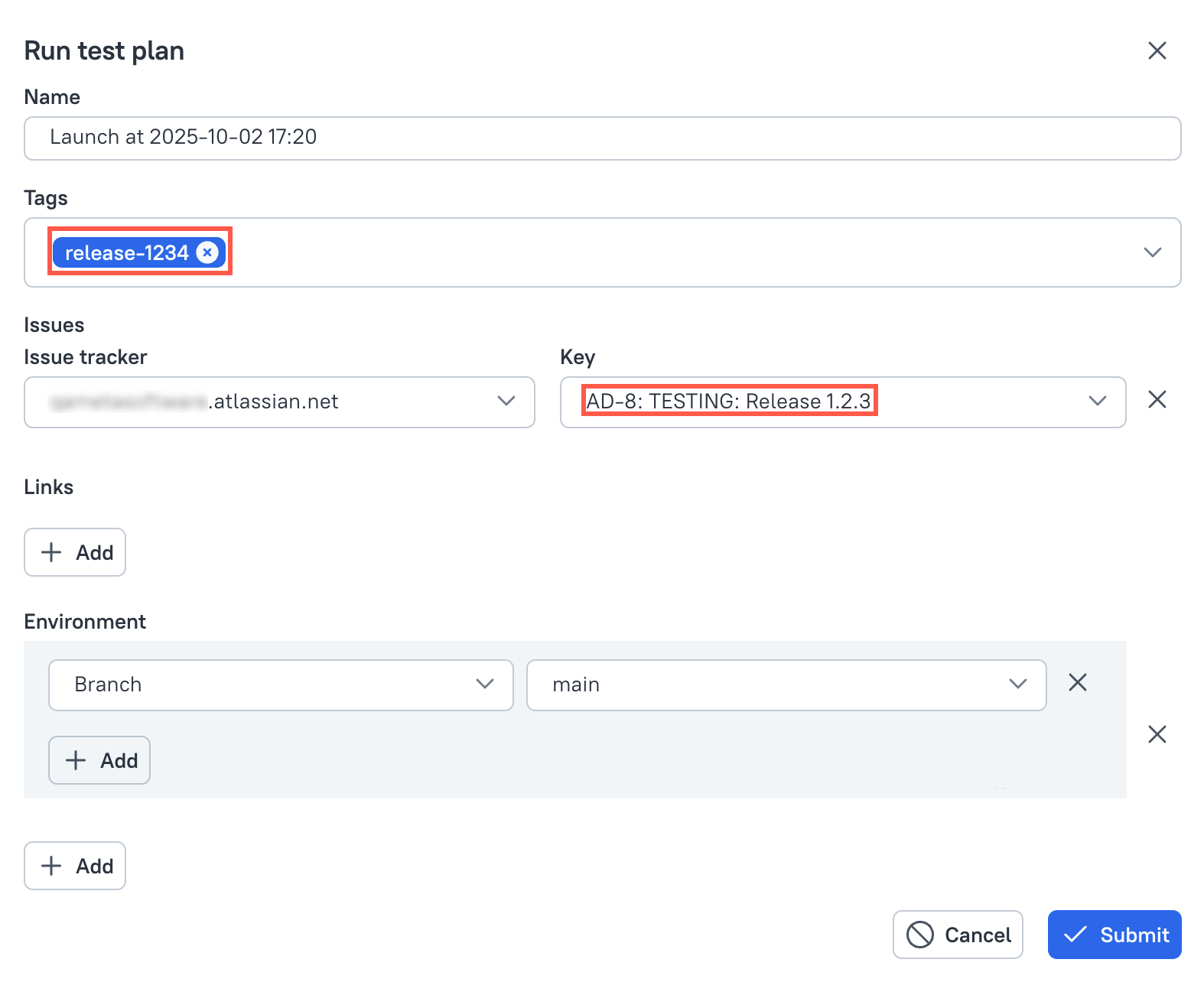Submit the test plan run
Screen dimensions: 1204x982
pyautogui.click(x=1114, y=935)
